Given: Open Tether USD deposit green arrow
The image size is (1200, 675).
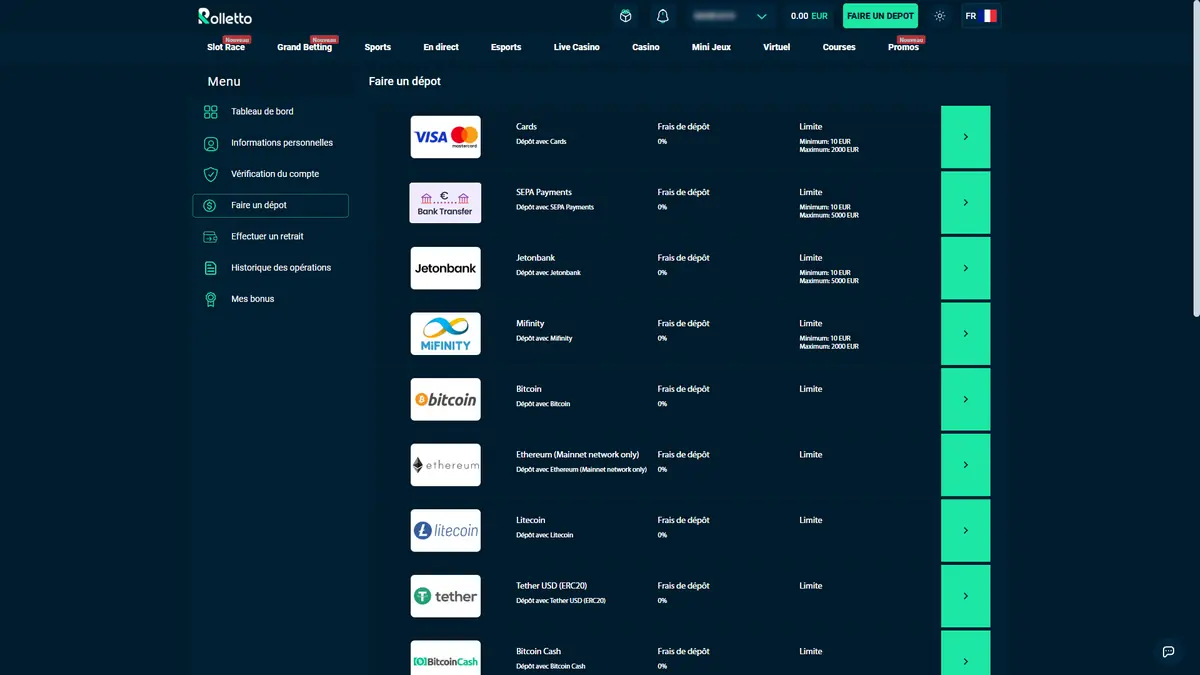Looking at the screenshot, I should tap(965, 596).
